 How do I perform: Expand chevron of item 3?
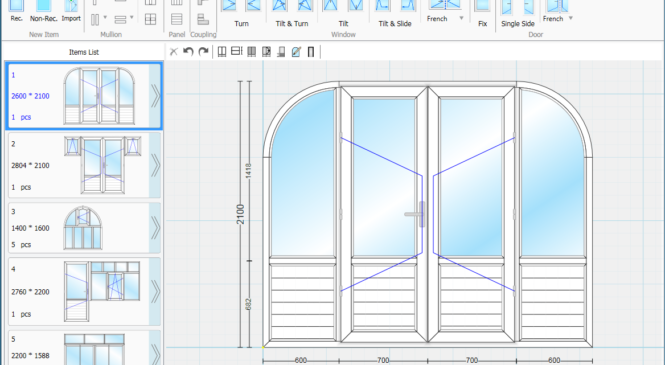tap(155, 228)
